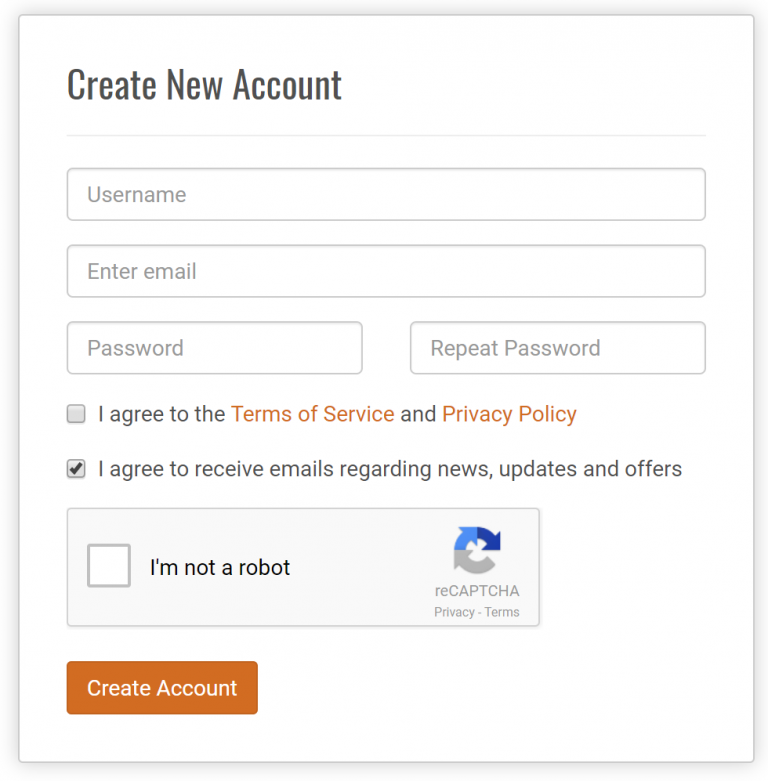Click the divider line under the heading
The image size is (768, 781).
click(386, 135)
